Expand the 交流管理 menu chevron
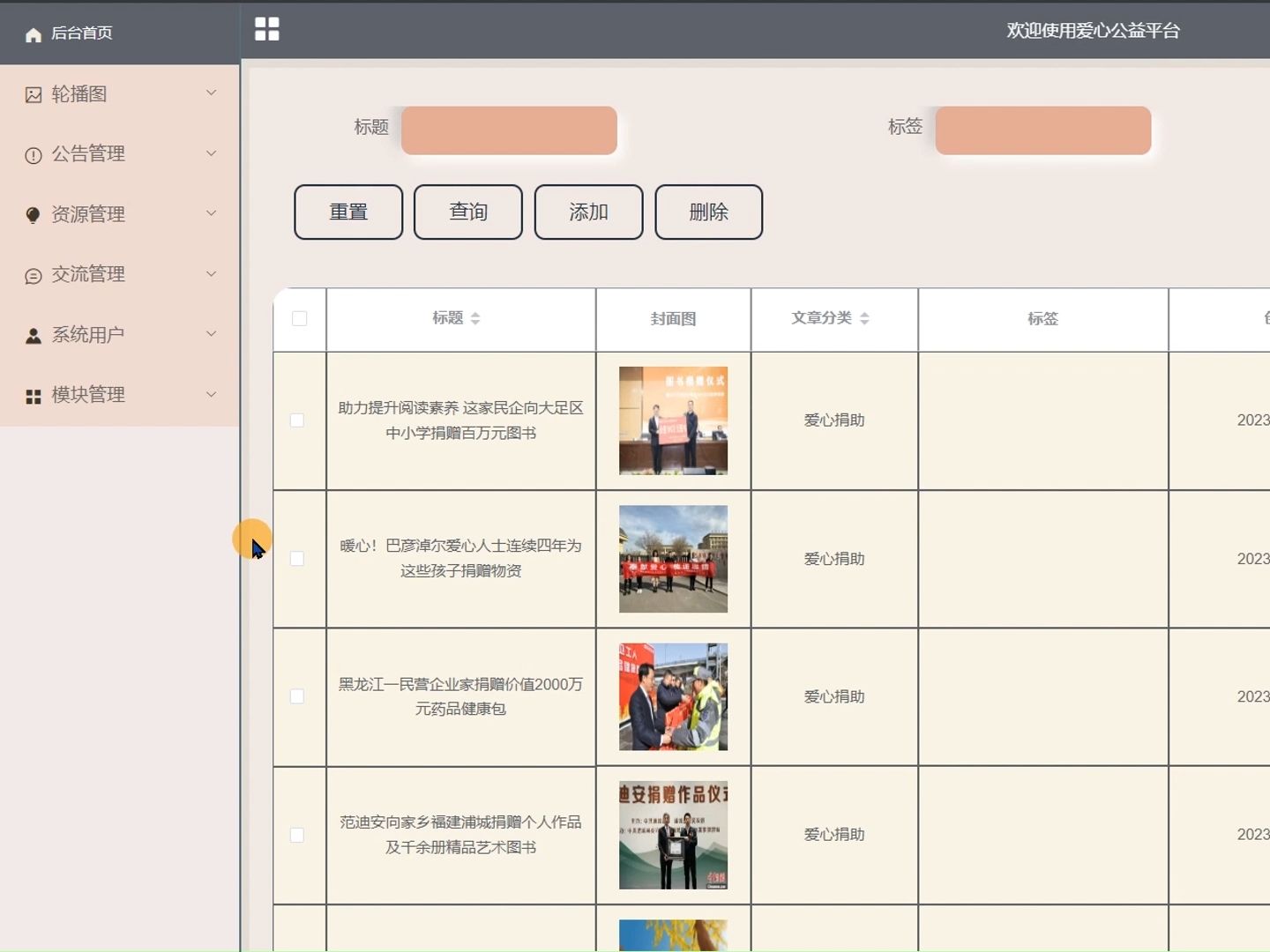1270x952 pixels. (x=211, y=274)
